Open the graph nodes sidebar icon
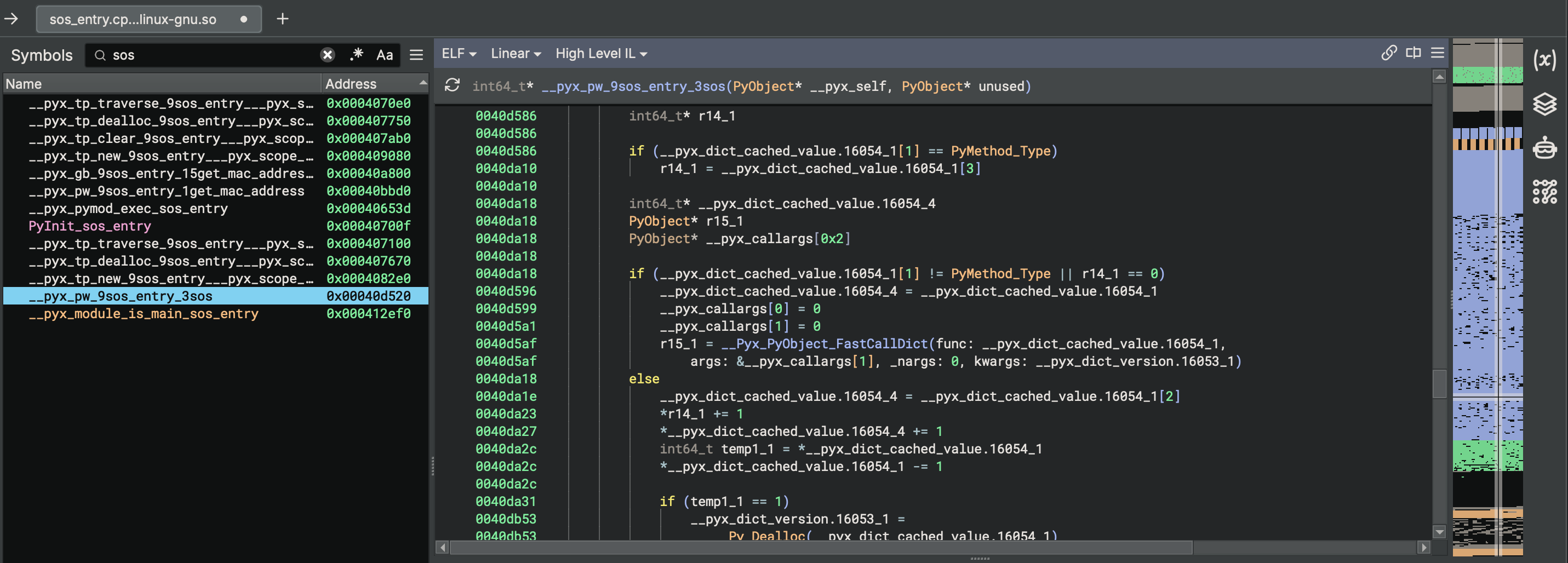 pos(1544,192)
